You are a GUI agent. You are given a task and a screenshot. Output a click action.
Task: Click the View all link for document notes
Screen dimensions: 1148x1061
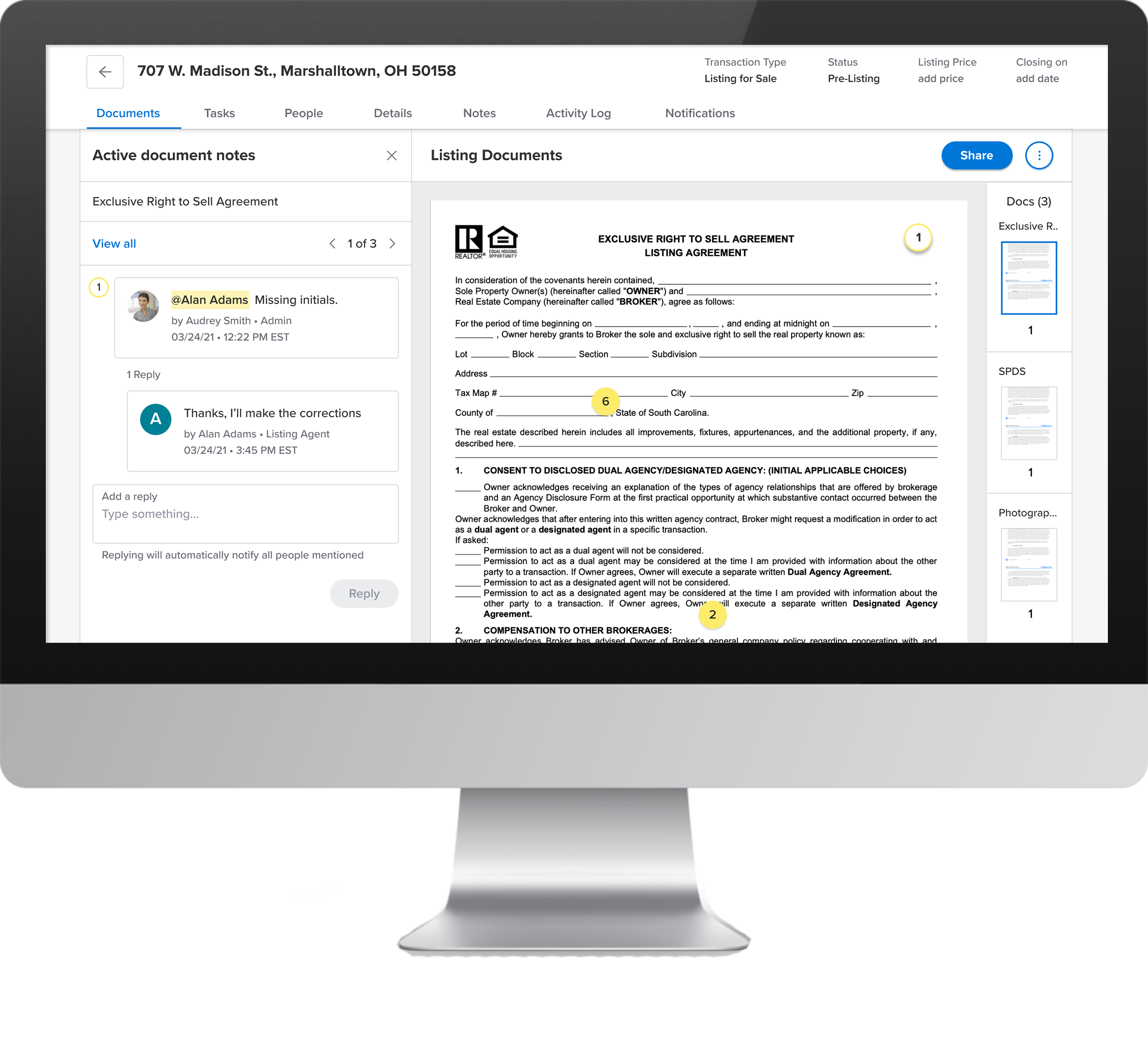pyautogui.click(x=114, y=243)
